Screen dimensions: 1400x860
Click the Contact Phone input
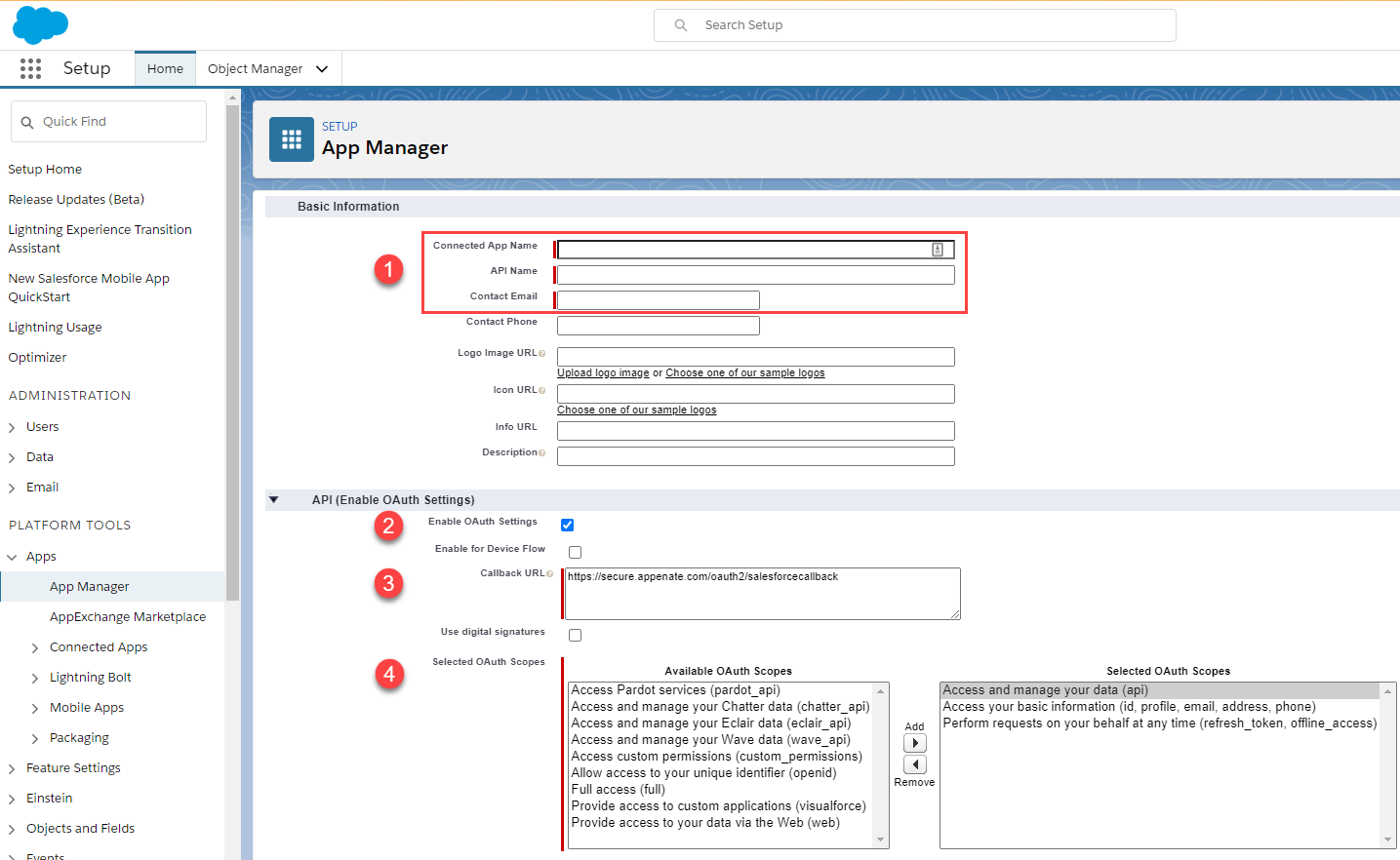[658, 326]
